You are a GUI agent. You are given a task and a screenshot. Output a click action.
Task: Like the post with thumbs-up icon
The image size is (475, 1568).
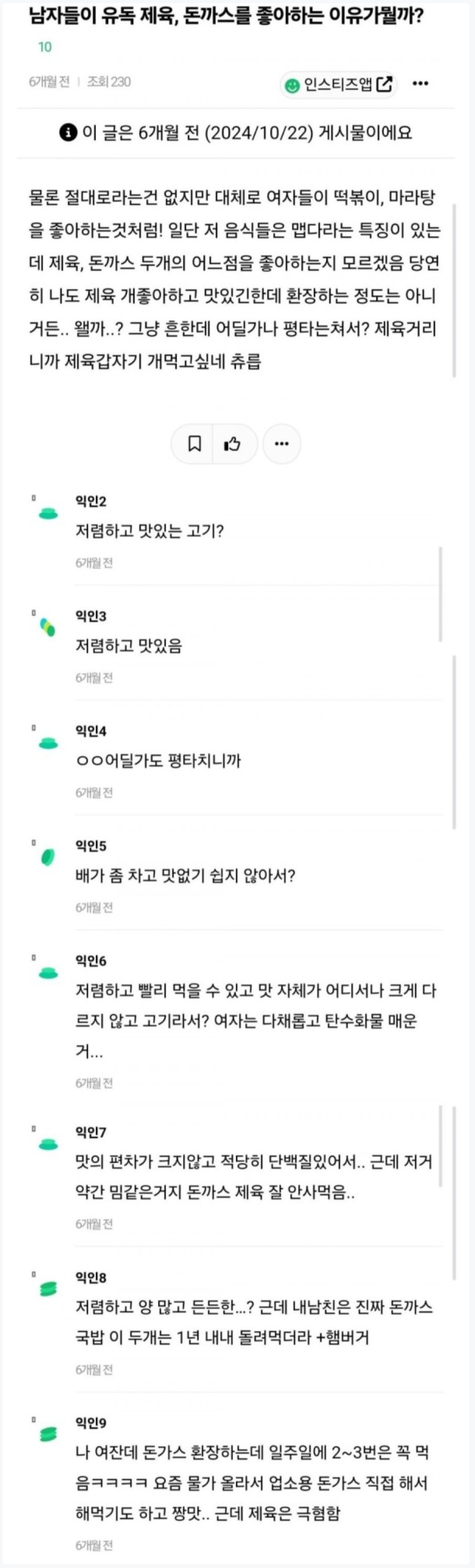click(232, 443)
